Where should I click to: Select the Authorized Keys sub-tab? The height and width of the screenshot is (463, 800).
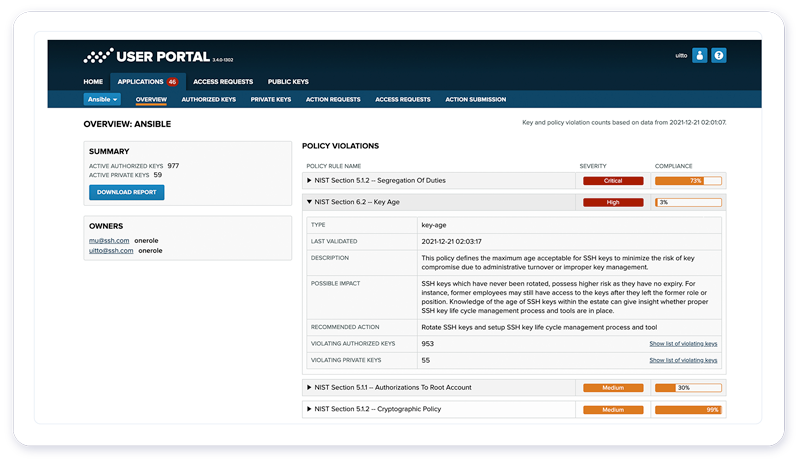208,100
